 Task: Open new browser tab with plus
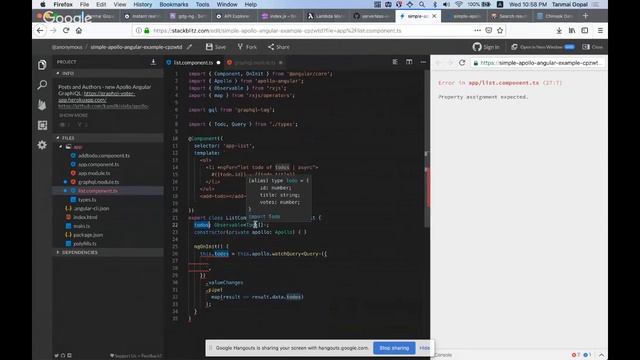586,16
